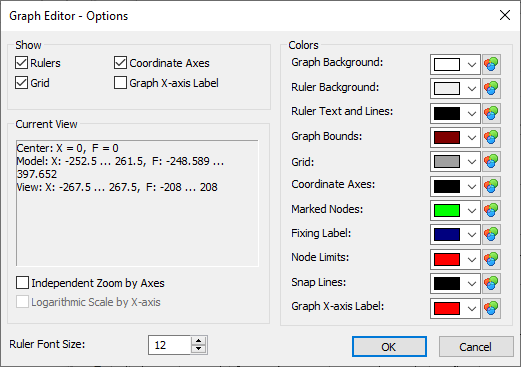Expand Grid color dropdown arrow
This screenshot has width=521, height=367.
[x=472, y=162]
